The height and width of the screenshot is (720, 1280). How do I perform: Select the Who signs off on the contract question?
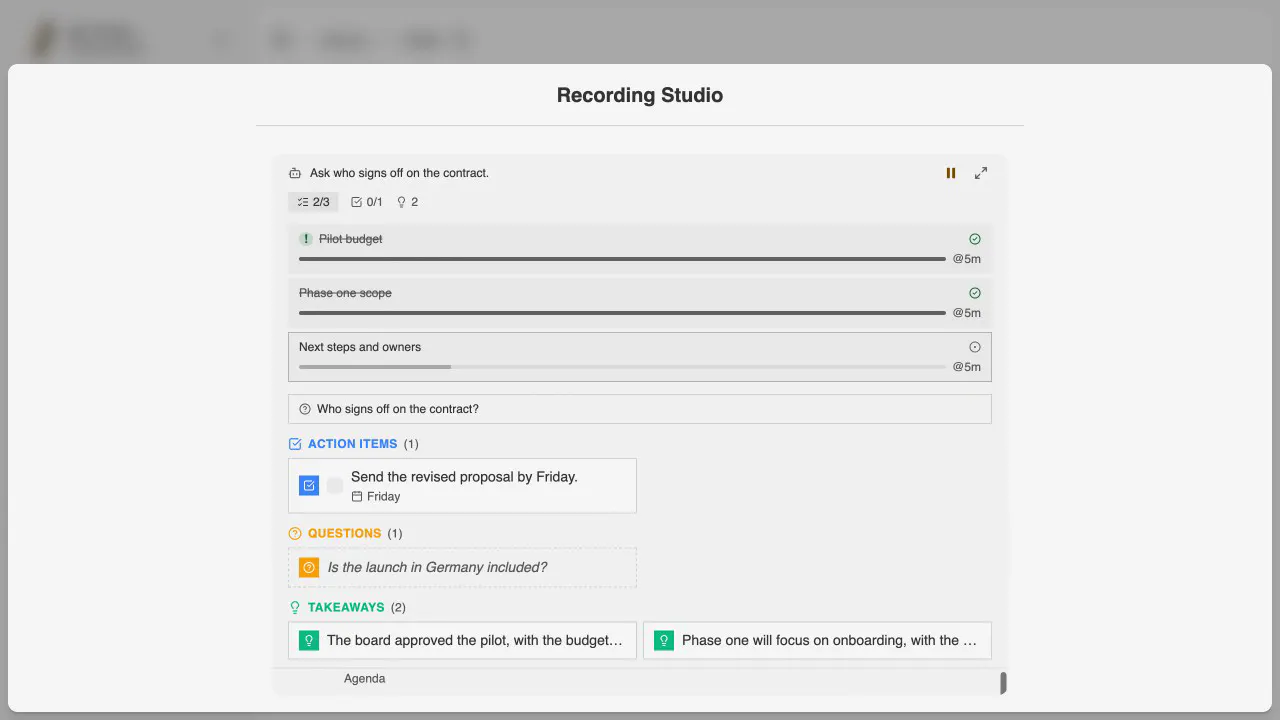point(640,409)
